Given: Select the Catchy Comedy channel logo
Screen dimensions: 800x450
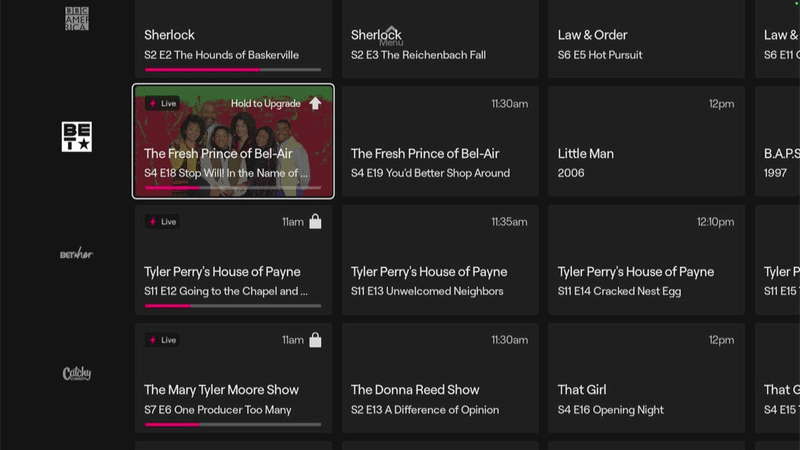Looking at the screenshot, I should [x=77, y=374].
